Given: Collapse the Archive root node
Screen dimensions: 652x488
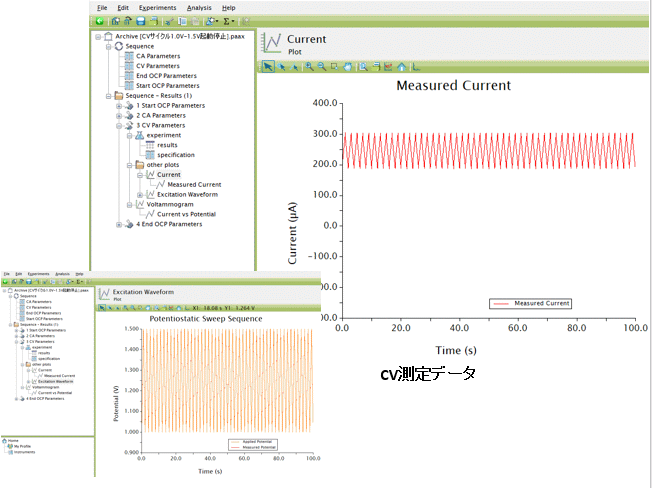Looking at the screenshot, I should click(98, 37).
